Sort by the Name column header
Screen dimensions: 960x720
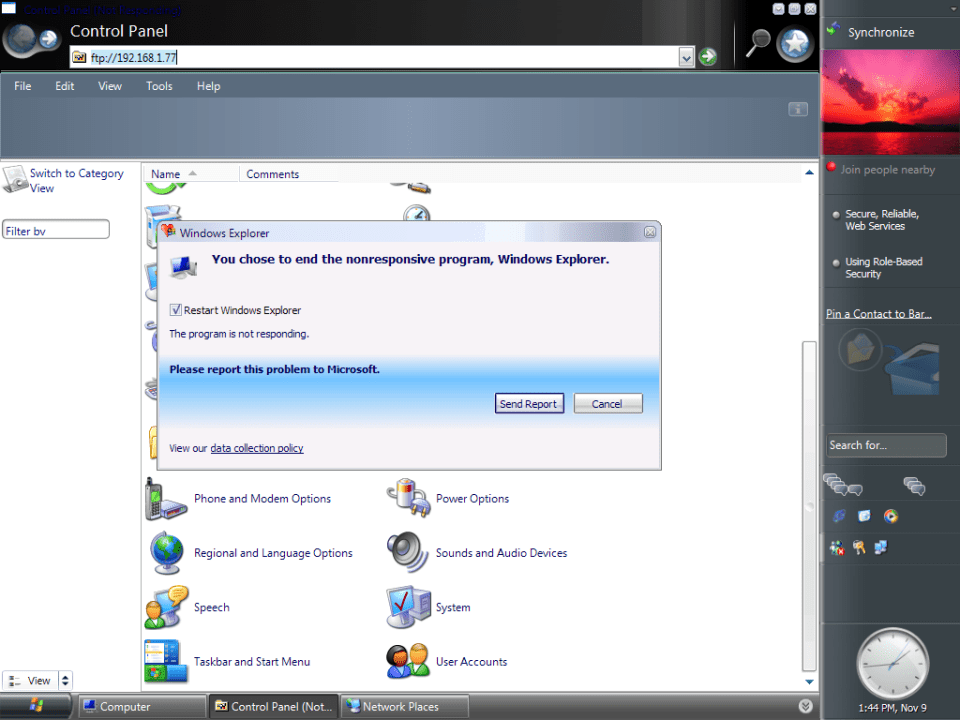pyautogui.click(x=166, y=174)
